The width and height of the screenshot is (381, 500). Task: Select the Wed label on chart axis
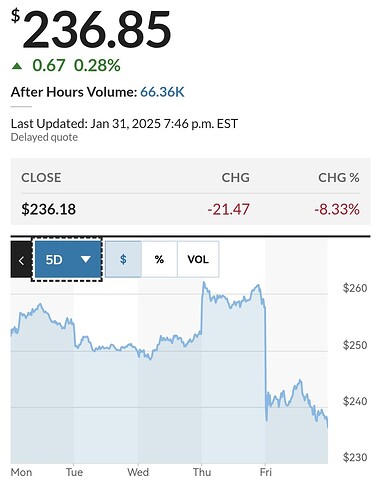[x=138, y=472]
